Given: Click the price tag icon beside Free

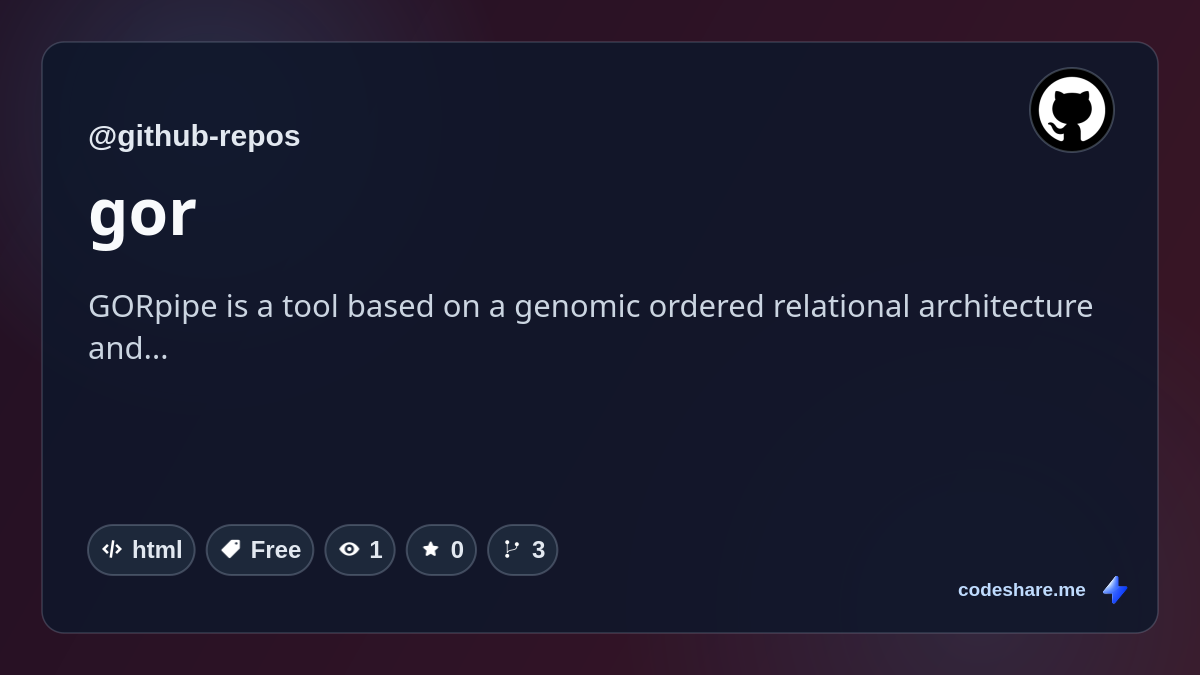Looking at the screenshot, I should (x=230, y=549).
